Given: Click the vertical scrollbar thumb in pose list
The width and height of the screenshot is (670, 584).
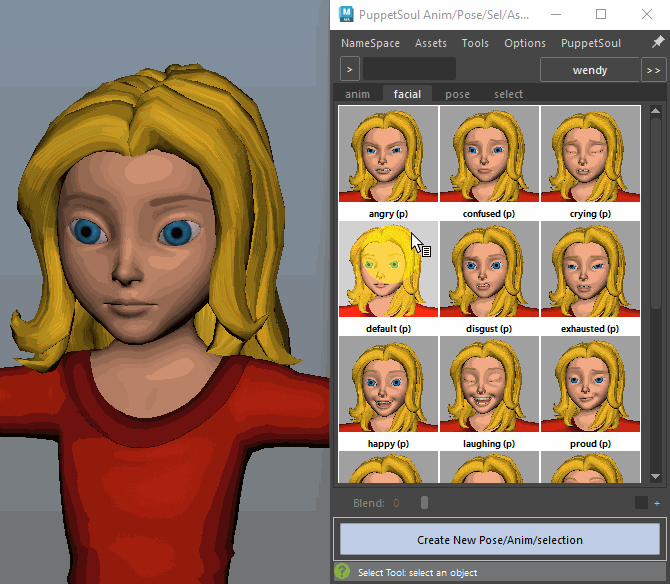Looking at the screenshot, I should tap(655, 212).
